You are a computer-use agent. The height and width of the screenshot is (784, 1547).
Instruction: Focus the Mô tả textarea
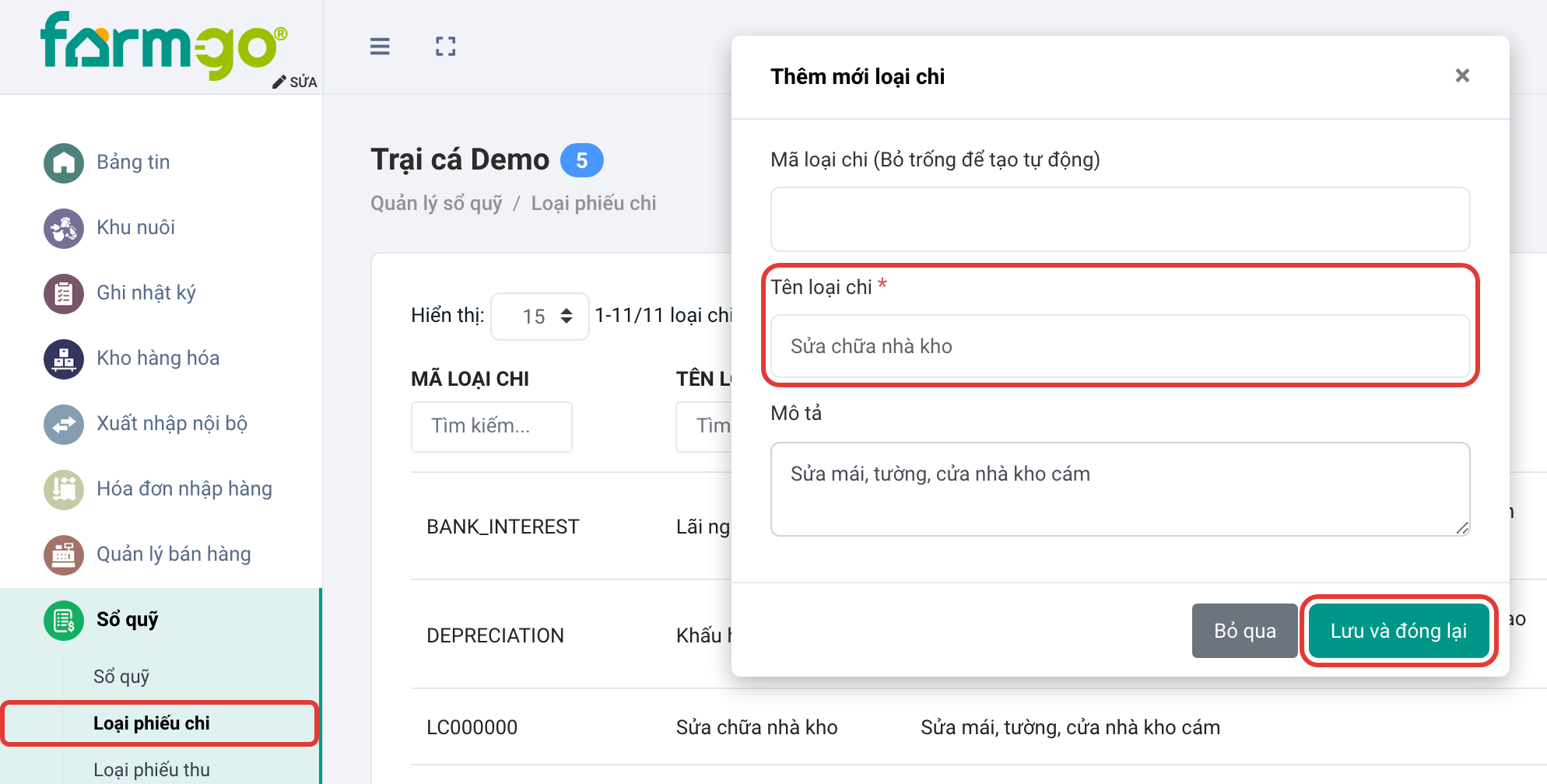pos(1120,489)
